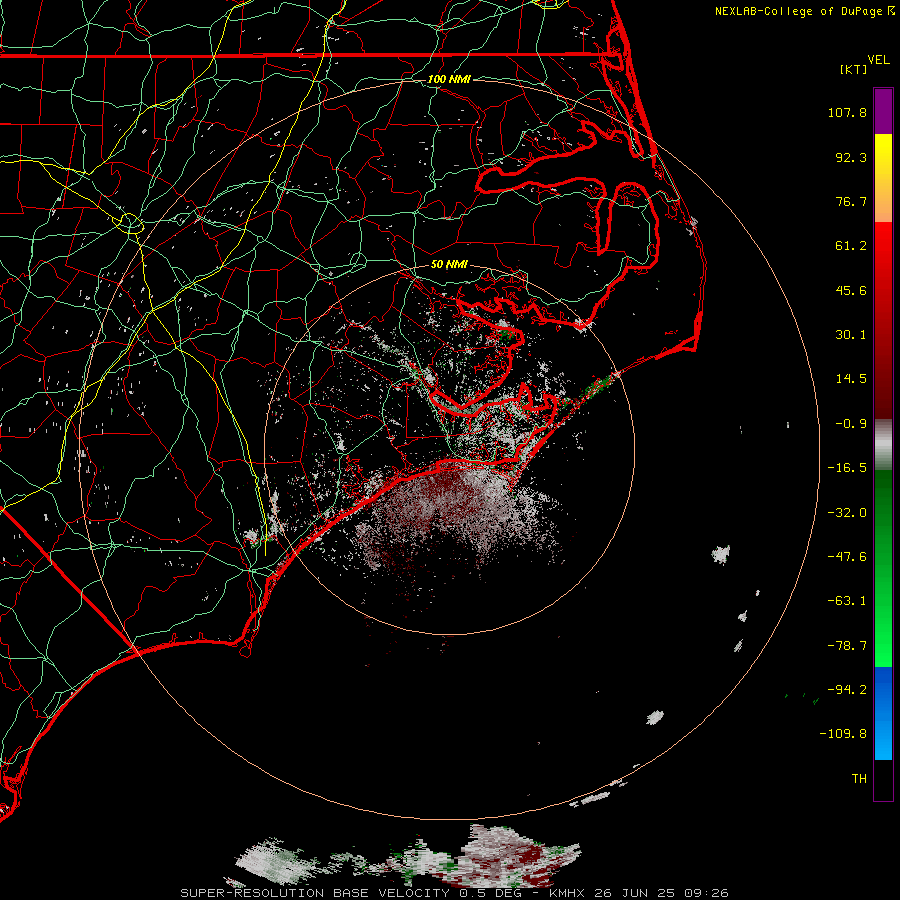
Task: Click the TH label at the scale bottom
Action: point(859,779)
